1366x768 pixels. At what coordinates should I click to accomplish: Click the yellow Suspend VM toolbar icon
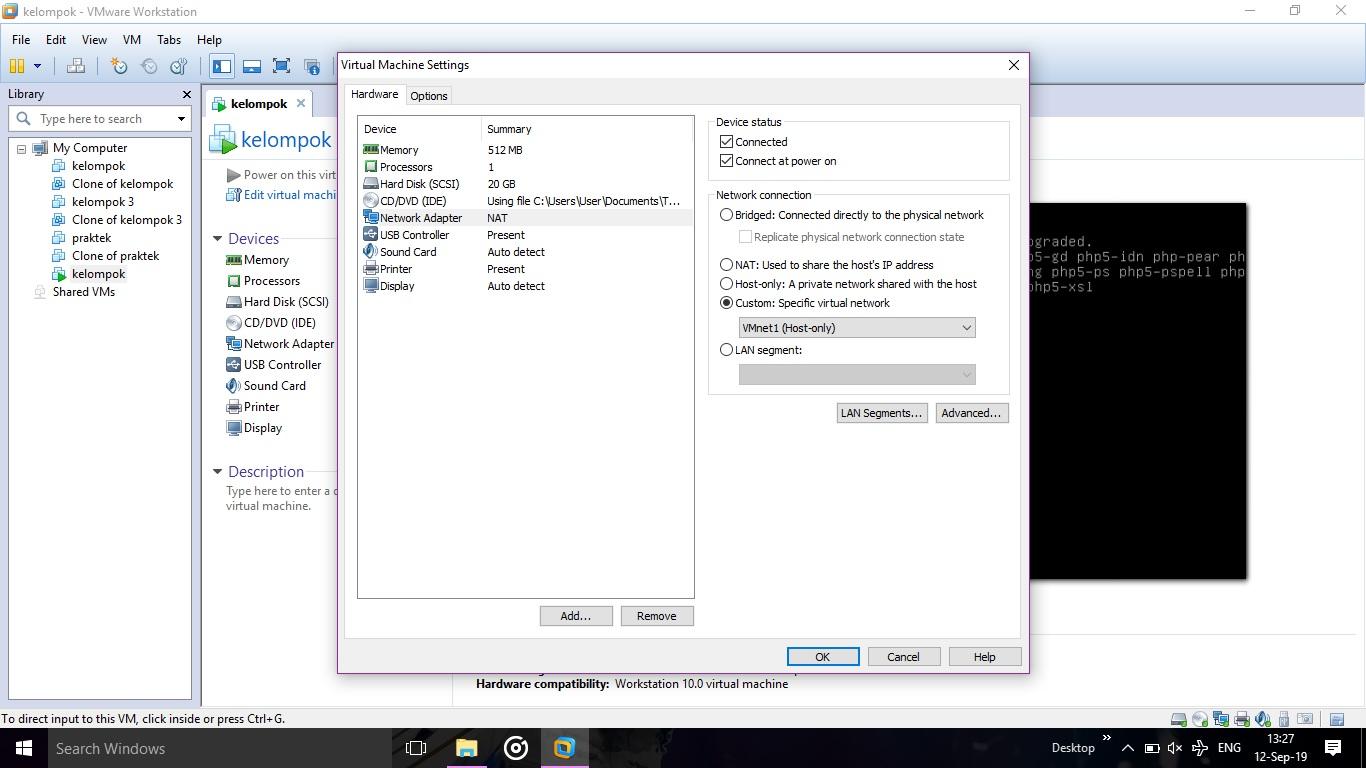pos(16,66)
